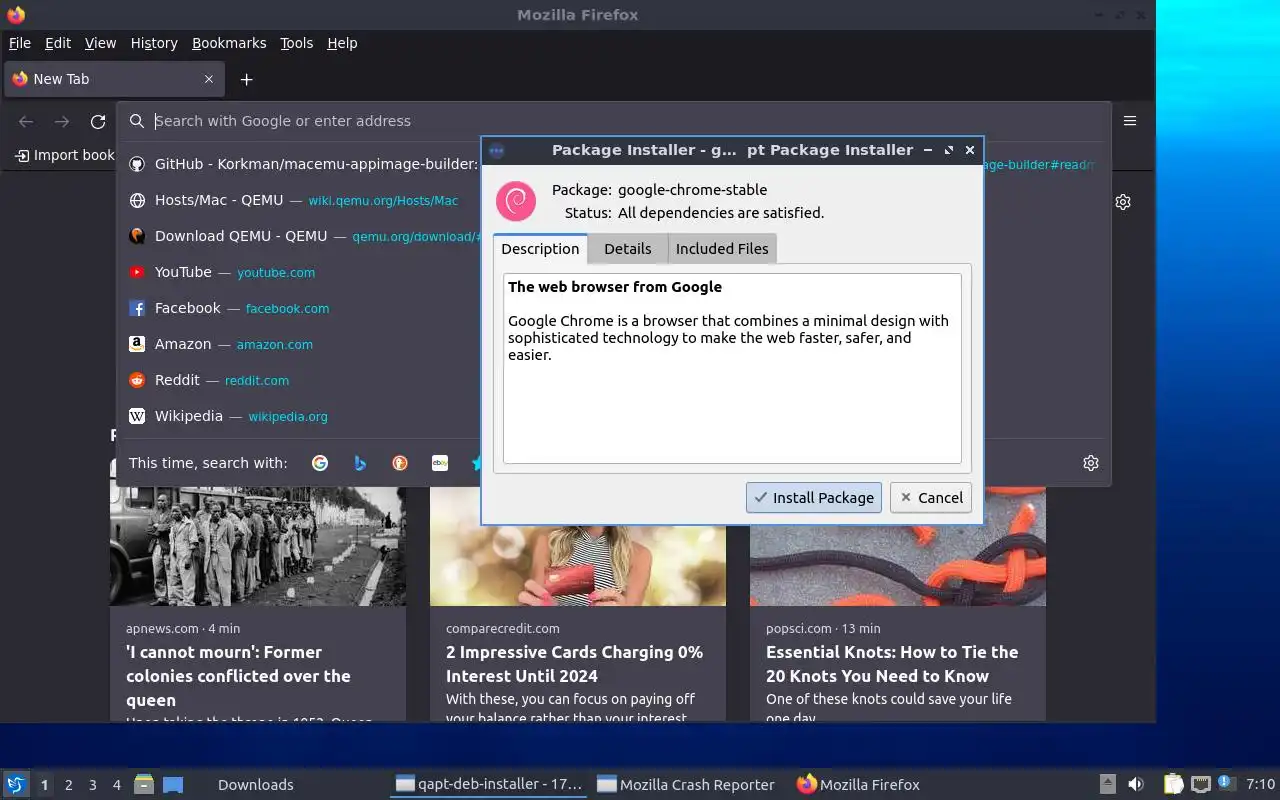
Task: Select the Wikipedia suggestion
Action: pyautogui.click(x=302, y=416)
